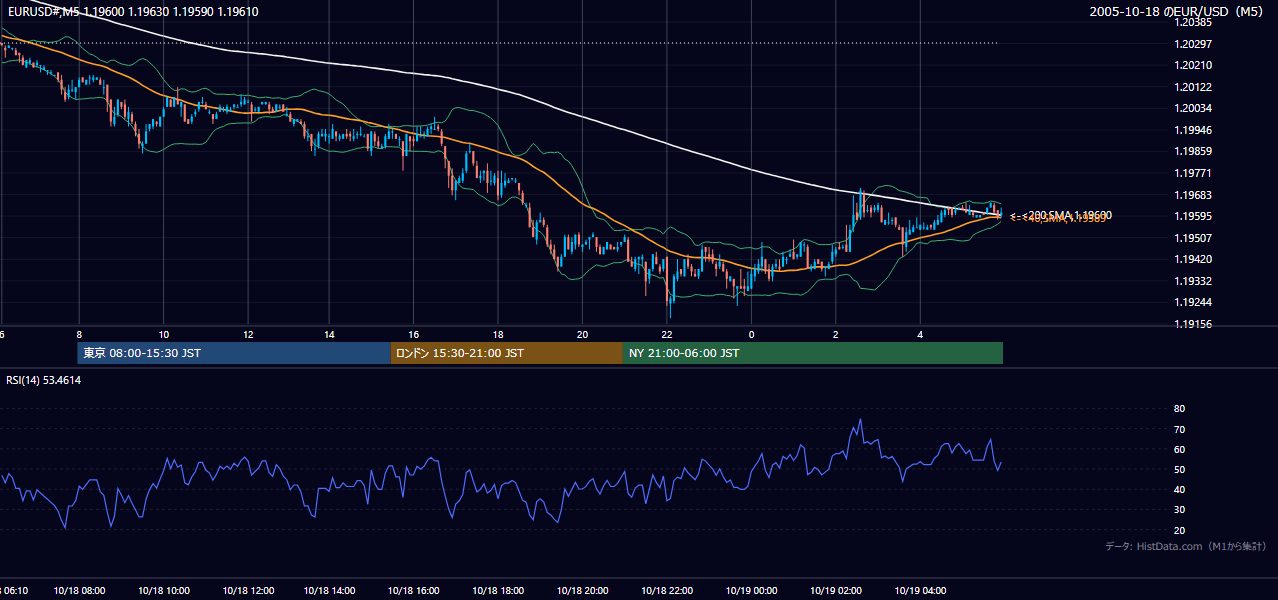This screenshot has width=1278, height=600.
Task: Click price axis value 1.19683
Action: point(1193,195)
